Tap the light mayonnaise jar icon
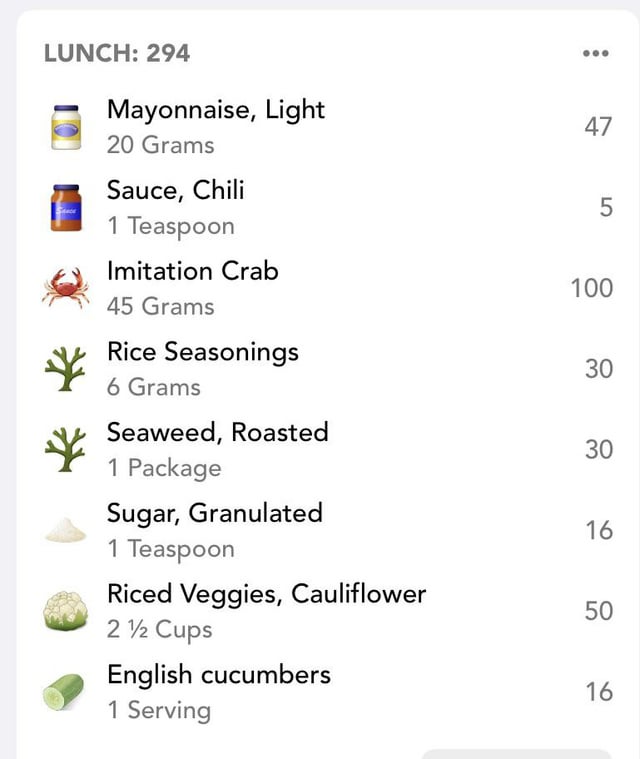 66,127
